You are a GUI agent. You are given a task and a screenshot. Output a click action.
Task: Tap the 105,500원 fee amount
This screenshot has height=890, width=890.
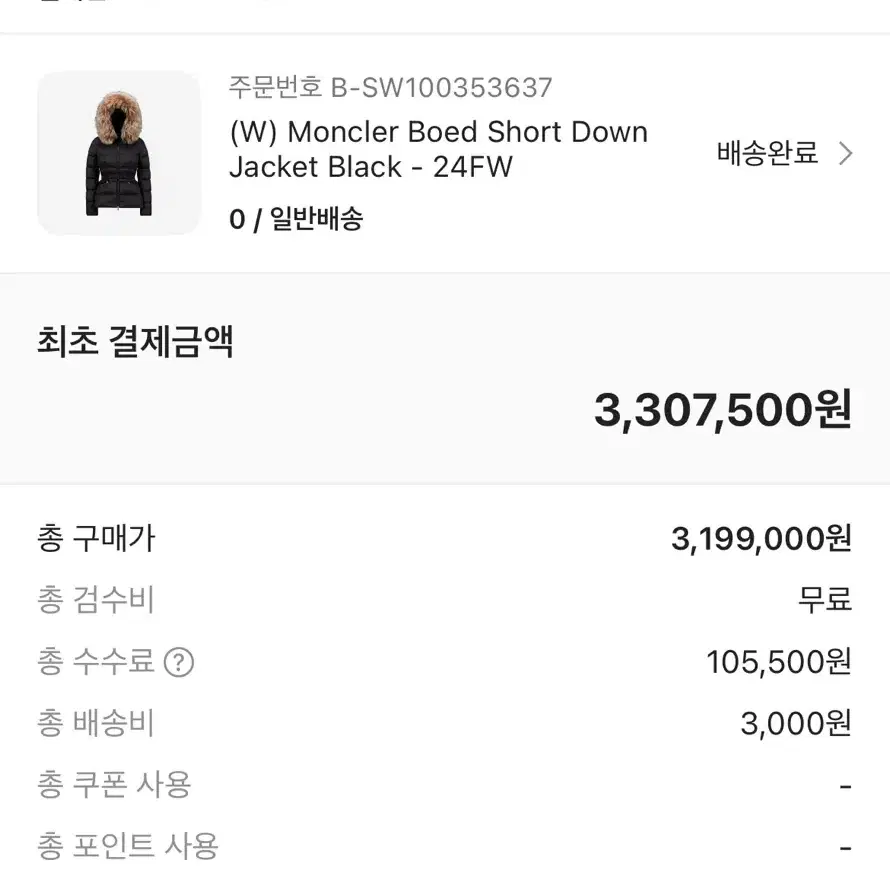coord(779,662)
